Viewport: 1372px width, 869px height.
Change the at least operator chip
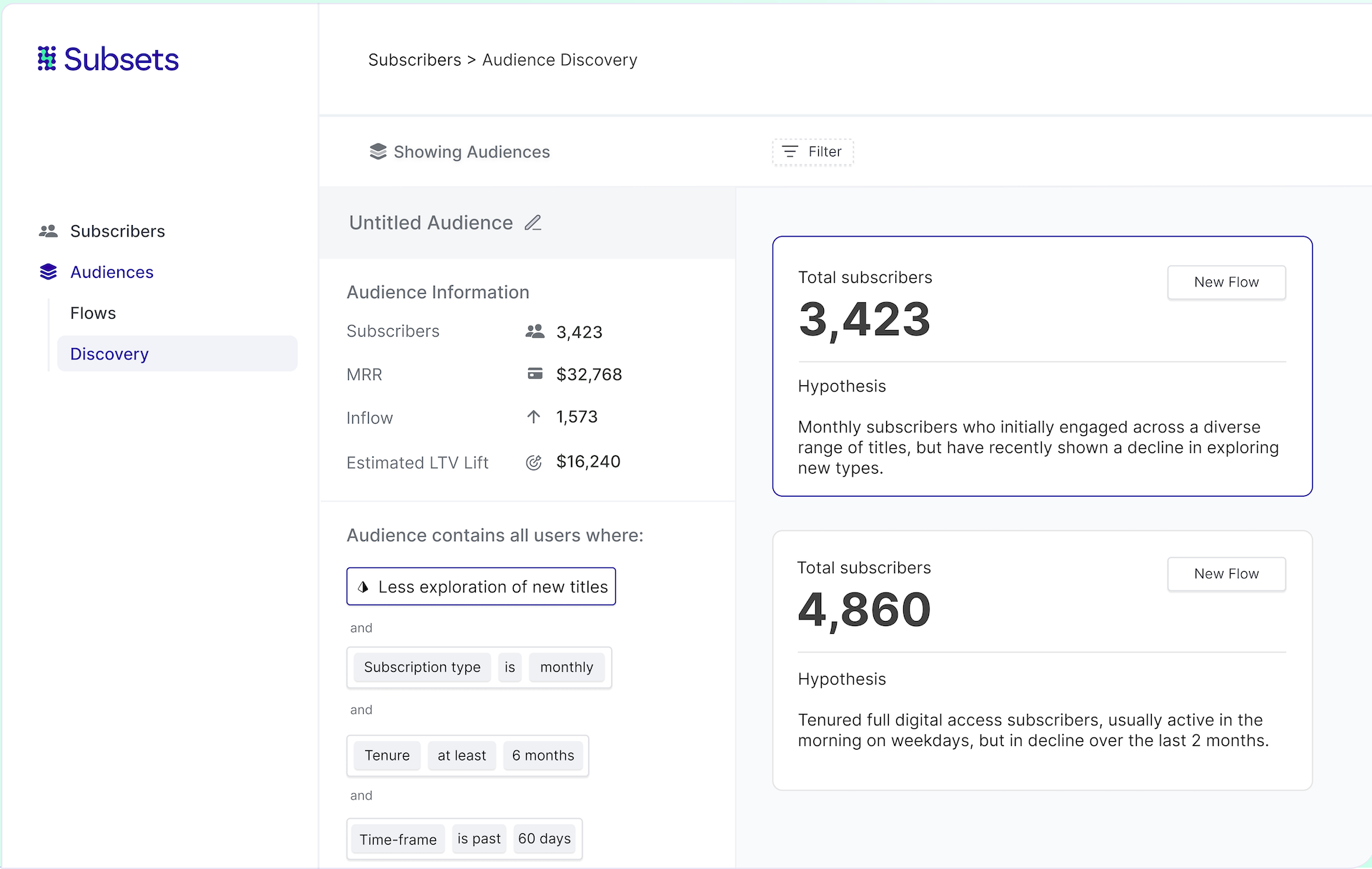[462, 755]
